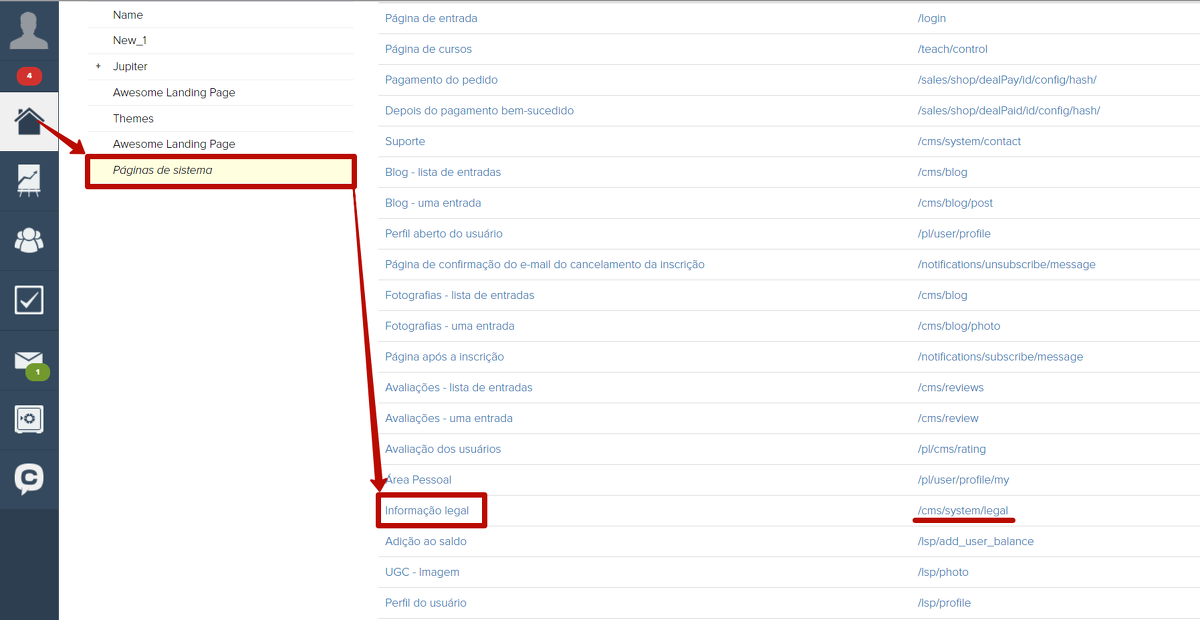The width and height of the screenshot is (1200, 620).
Task: Open the Suporte system page
Action: pos(405,142)
